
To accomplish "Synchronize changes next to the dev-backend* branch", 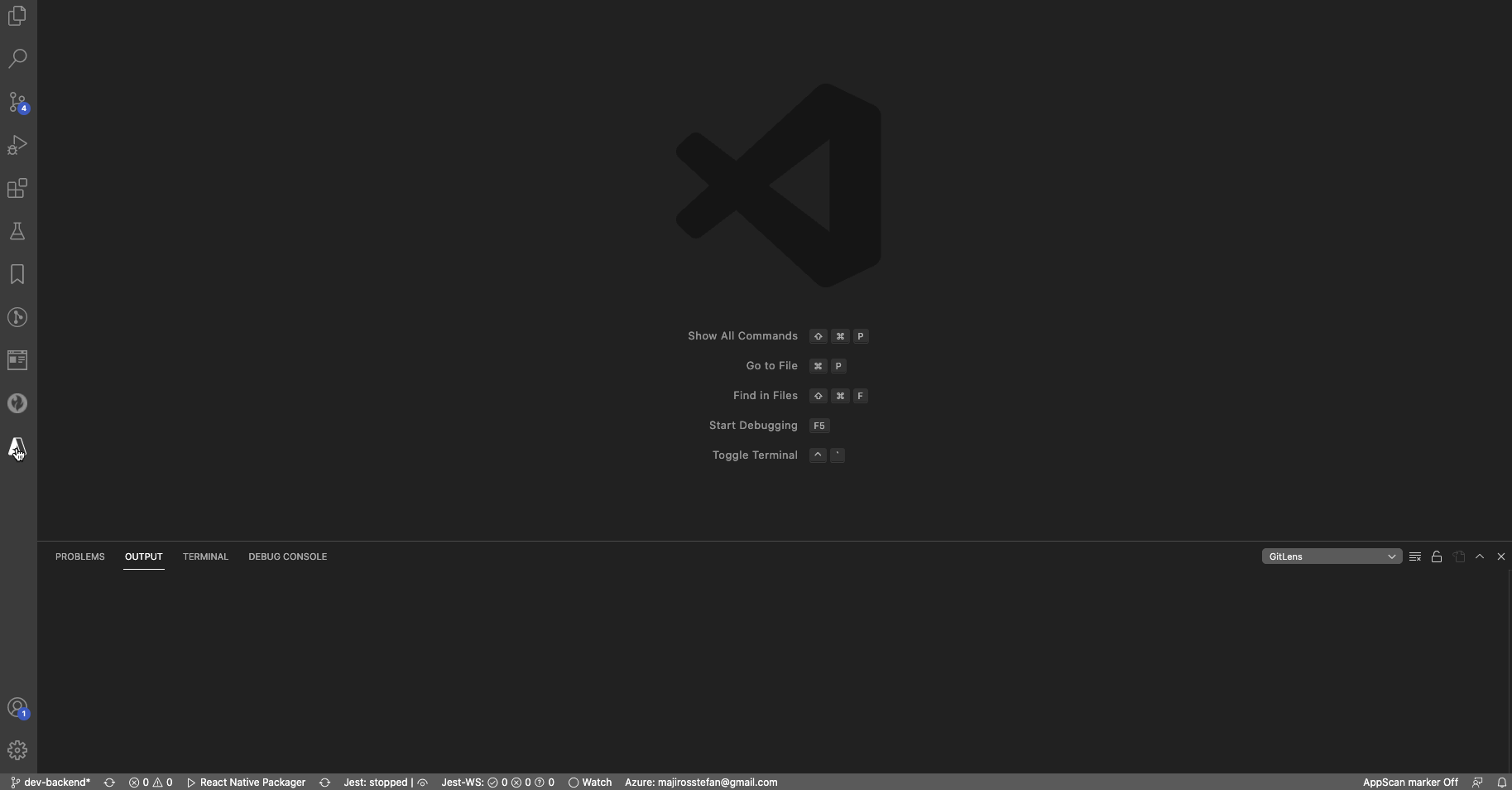I will click(109, 783).
